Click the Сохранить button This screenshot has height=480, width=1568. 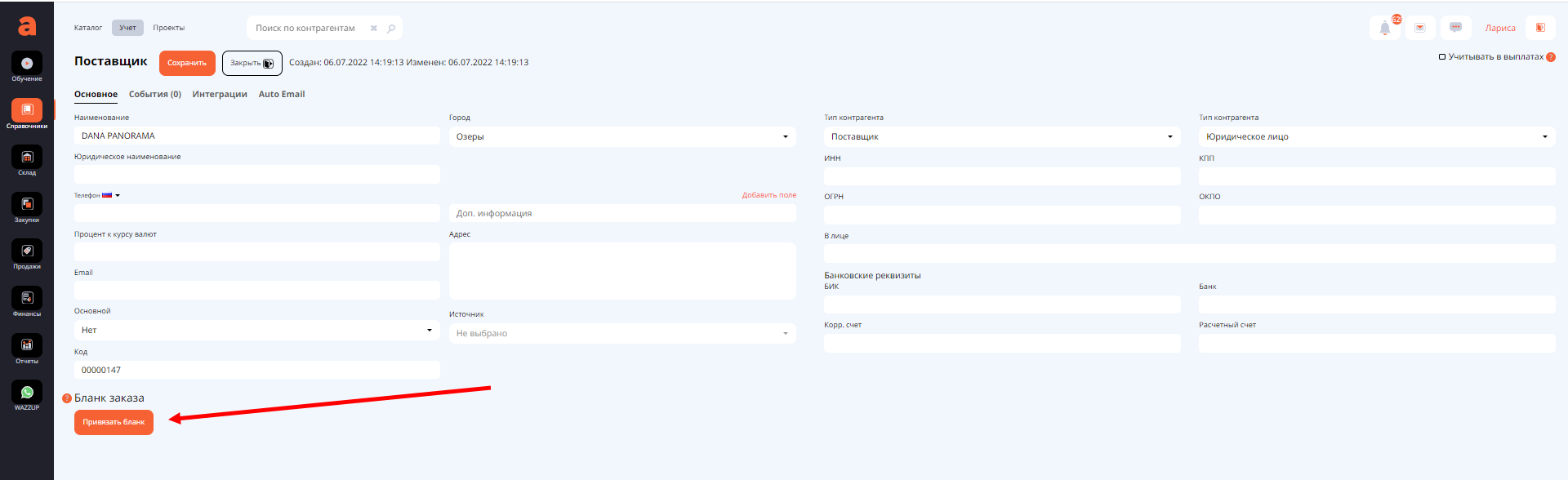(x=187, y=63)
